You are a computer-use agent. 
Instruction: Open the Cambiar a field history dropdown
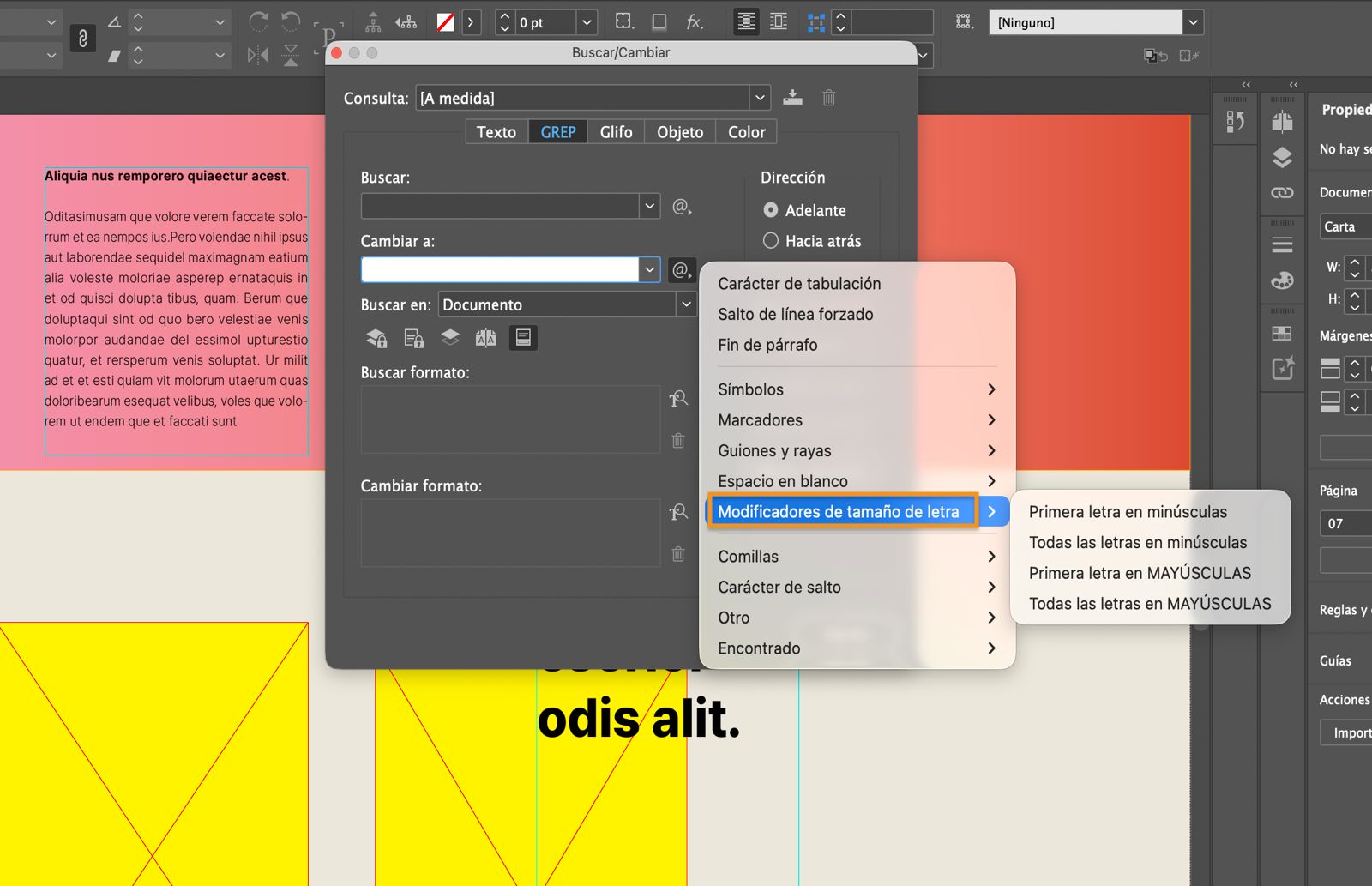[x=649, y=269]
